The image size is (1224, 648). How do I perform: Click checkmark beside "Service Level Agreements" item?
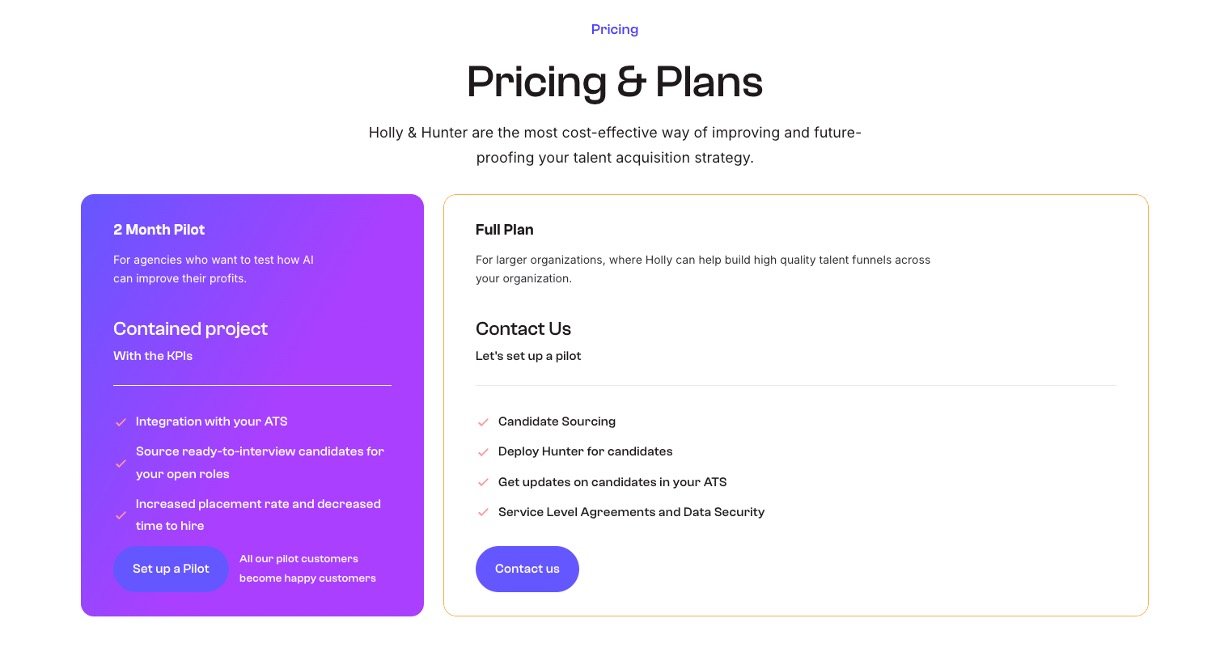[483, 513]
